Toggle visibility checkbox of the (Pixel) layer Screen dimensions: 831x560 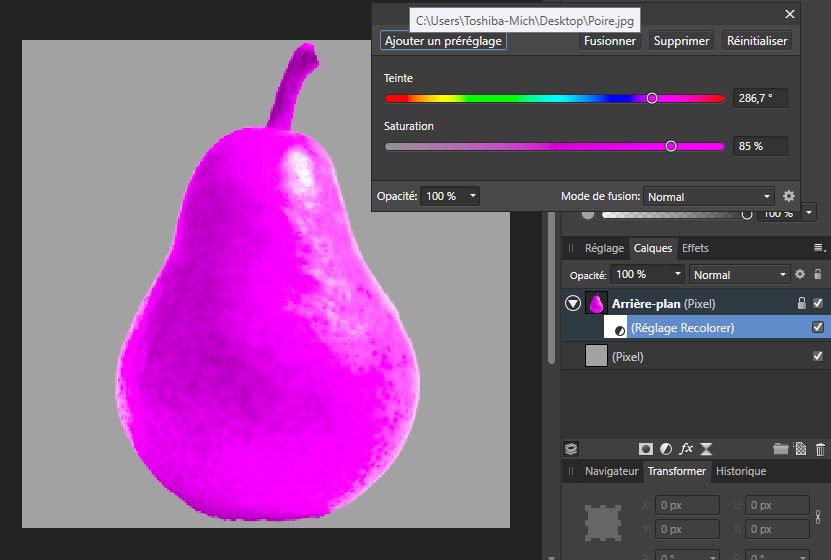(x=818, y=355)
